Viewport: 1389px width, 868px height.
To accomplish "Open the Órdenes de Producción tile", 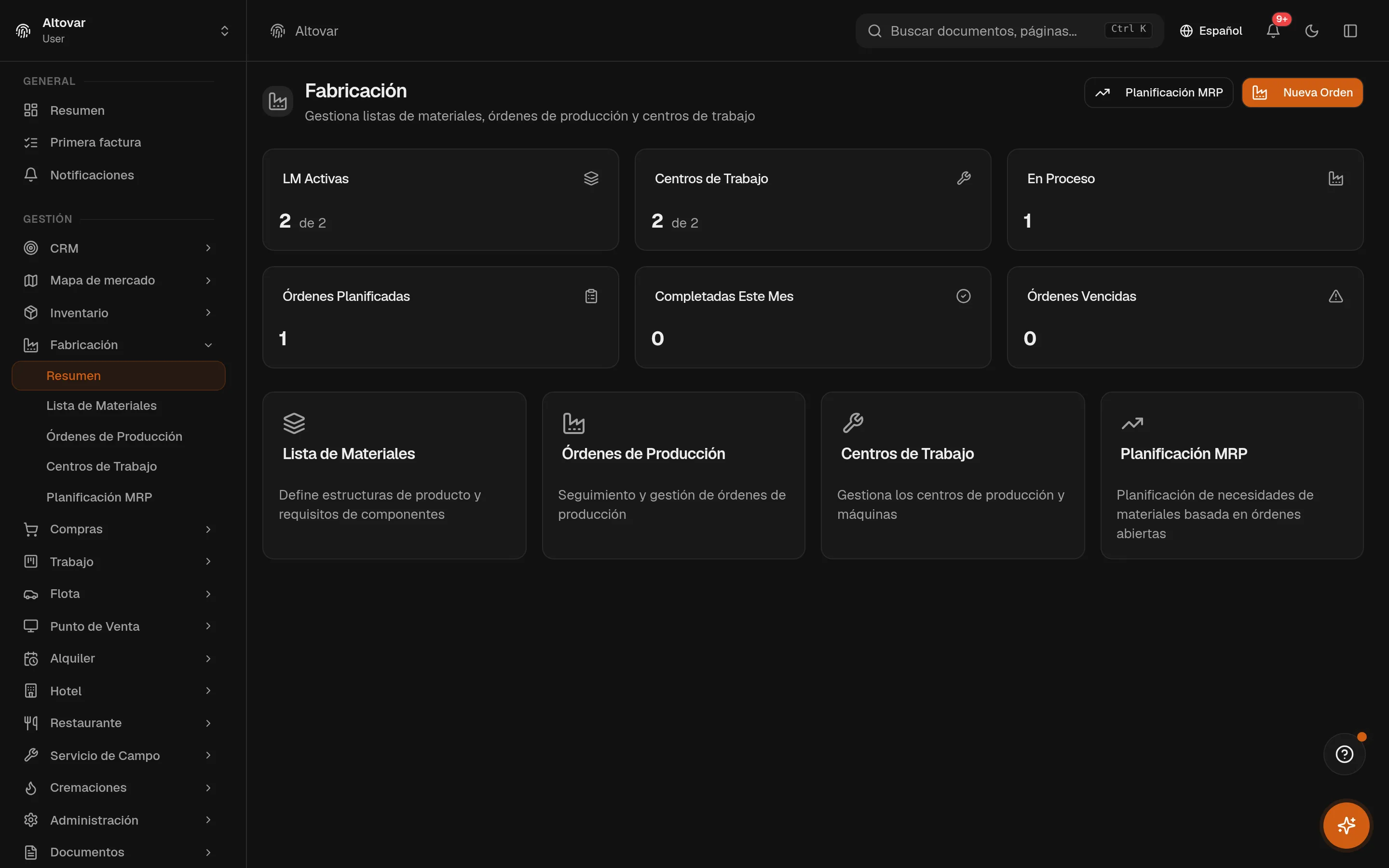I will (673, 475).
